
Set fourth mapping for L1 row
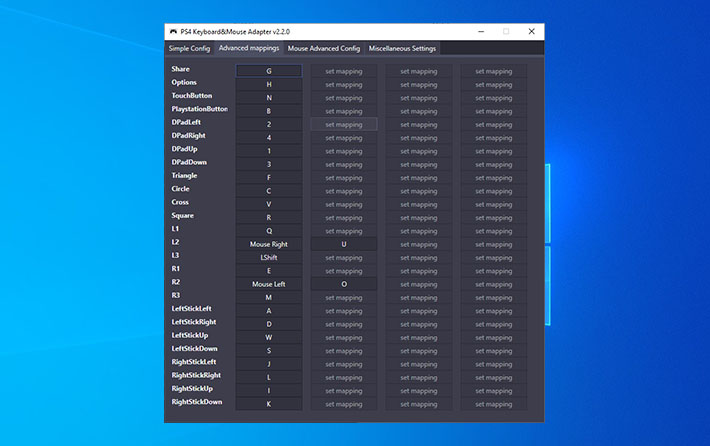coord(494,231)
